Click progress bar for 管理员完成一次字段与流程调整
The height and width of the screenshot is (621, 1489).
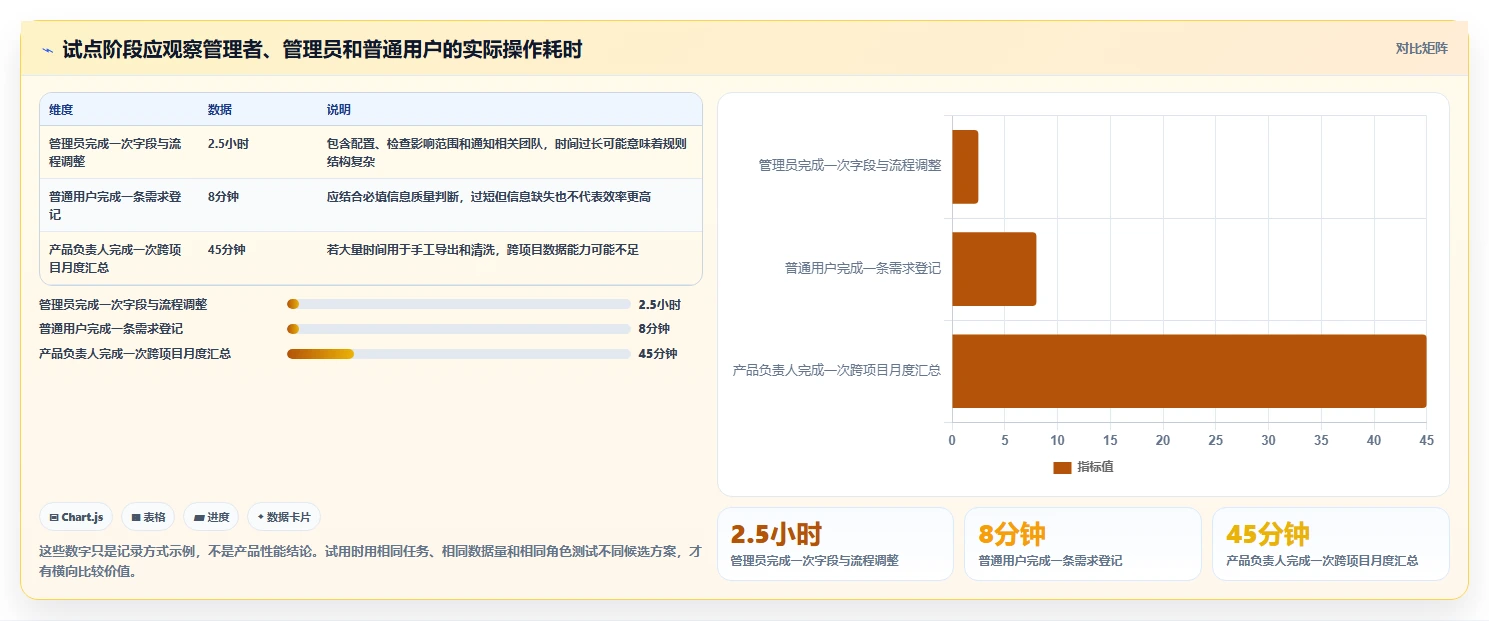[x=459, y=305]
